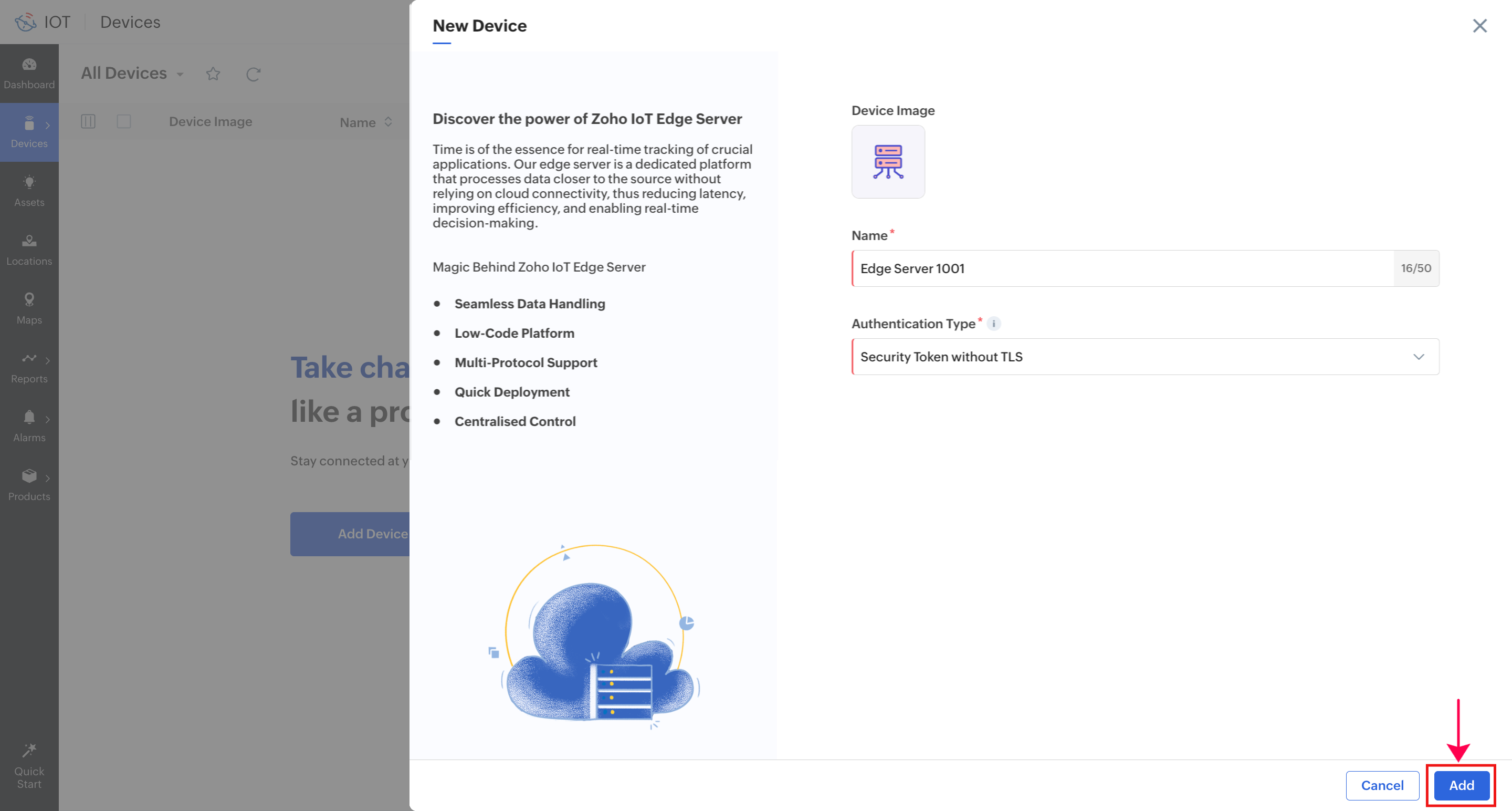The image size is (1512, 811).
Task: Click Magic Behind Zoho IoT Edge Server text
Action: [539, 267]
